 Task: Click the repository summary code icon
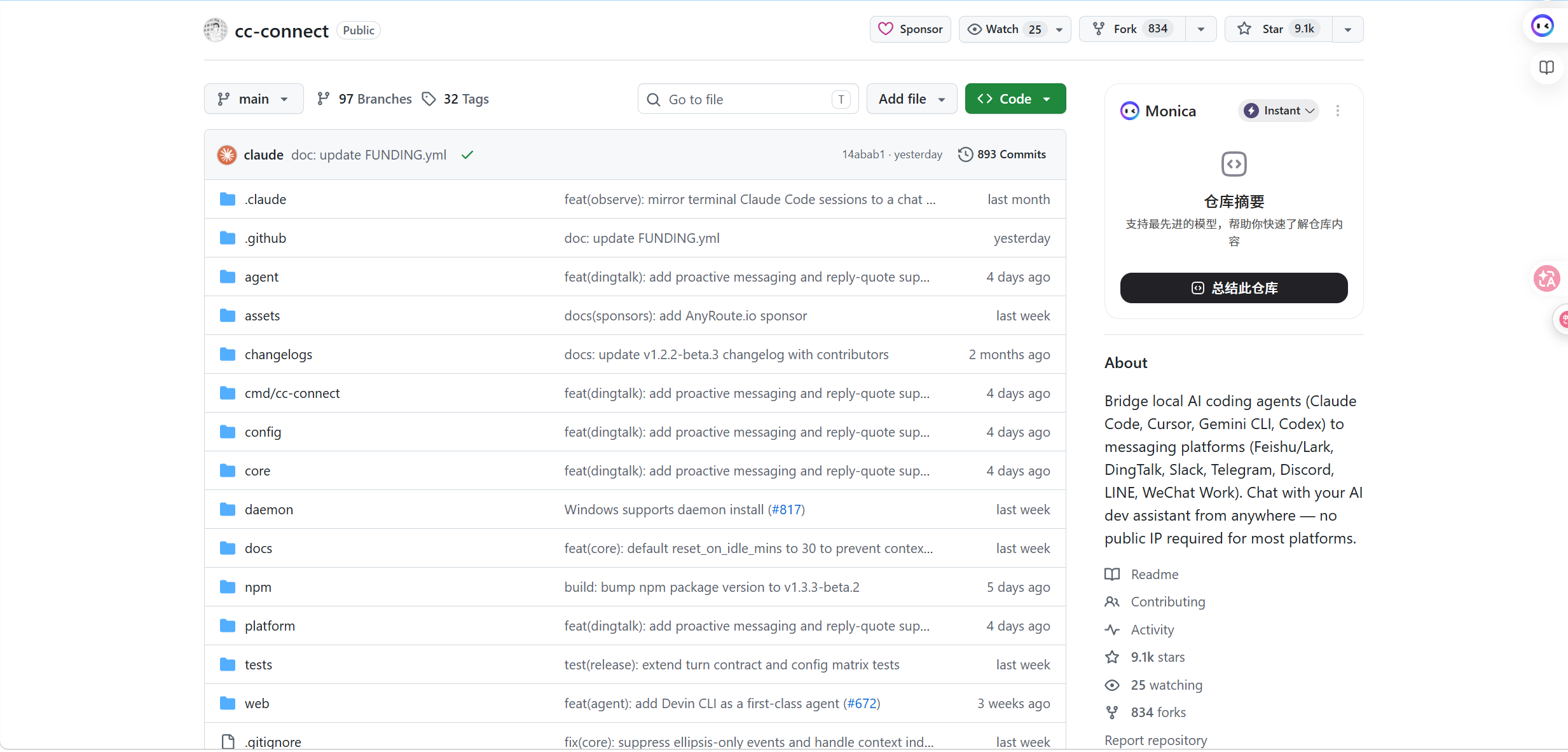(x=1234, y=164)
